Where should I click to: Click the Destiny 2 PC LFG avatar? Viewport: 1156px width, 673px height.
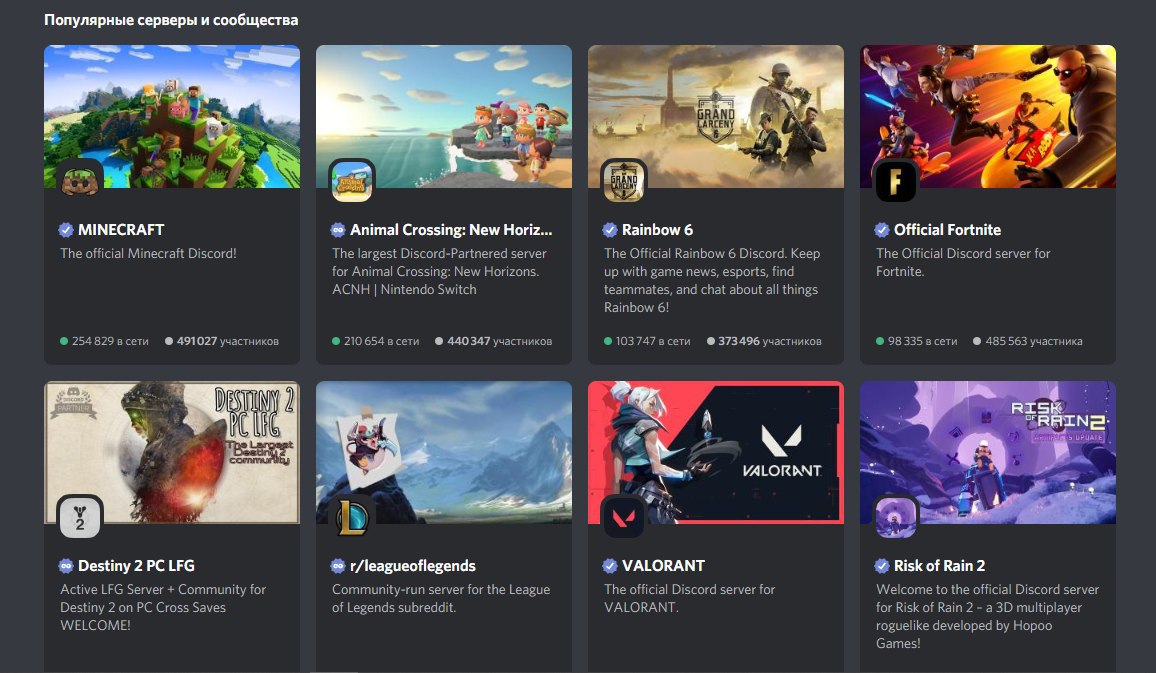[x=80, y=517]
